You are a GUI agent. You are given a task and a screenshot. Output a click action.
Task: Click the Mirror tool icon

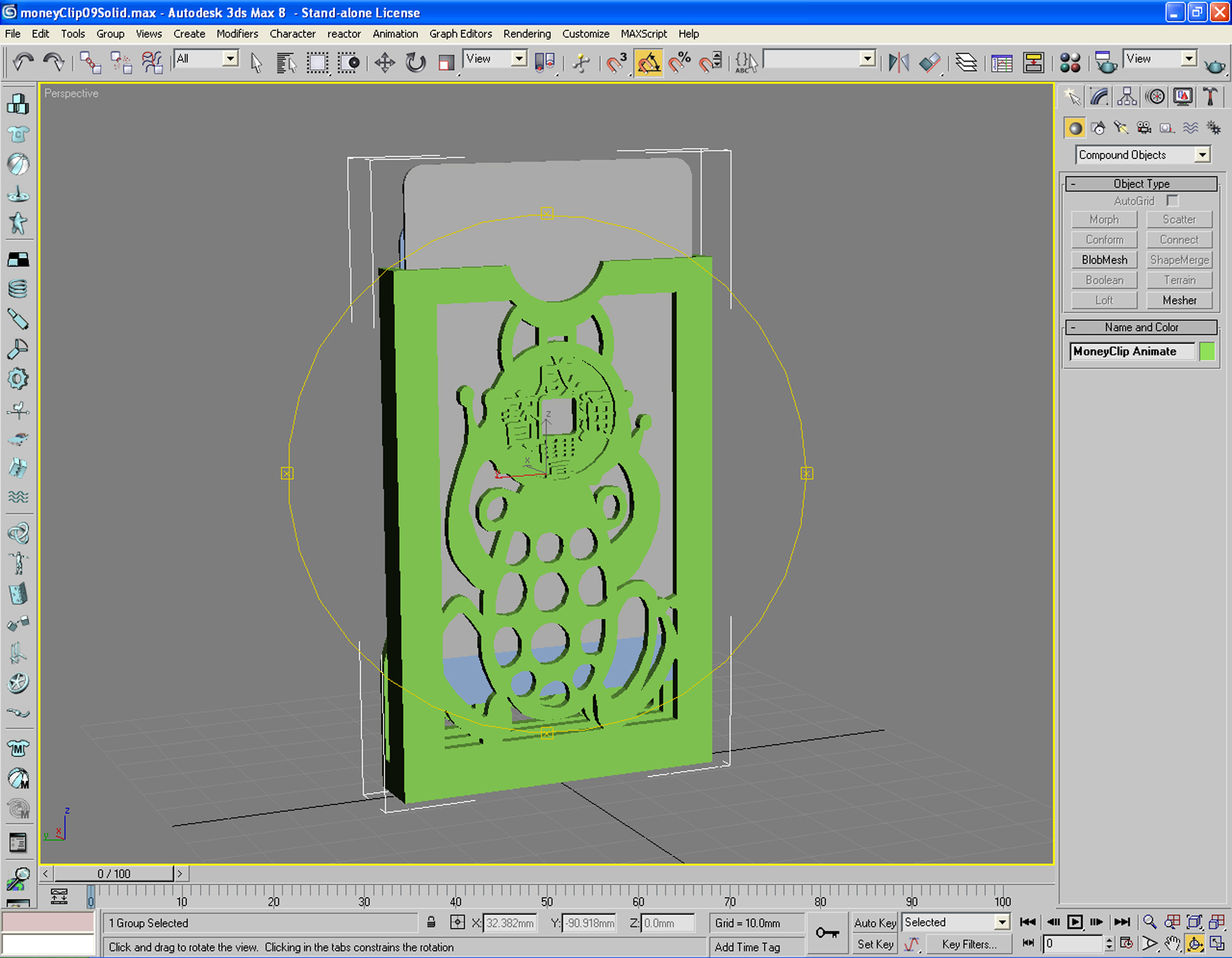tap(899, 63)
